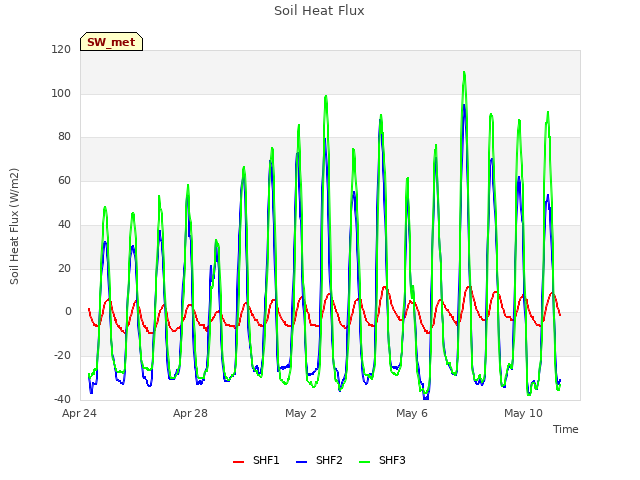This screenshot has width=640, height=480.
Task: Toggle the SHF1 legend entry
Action: (256, 460)
